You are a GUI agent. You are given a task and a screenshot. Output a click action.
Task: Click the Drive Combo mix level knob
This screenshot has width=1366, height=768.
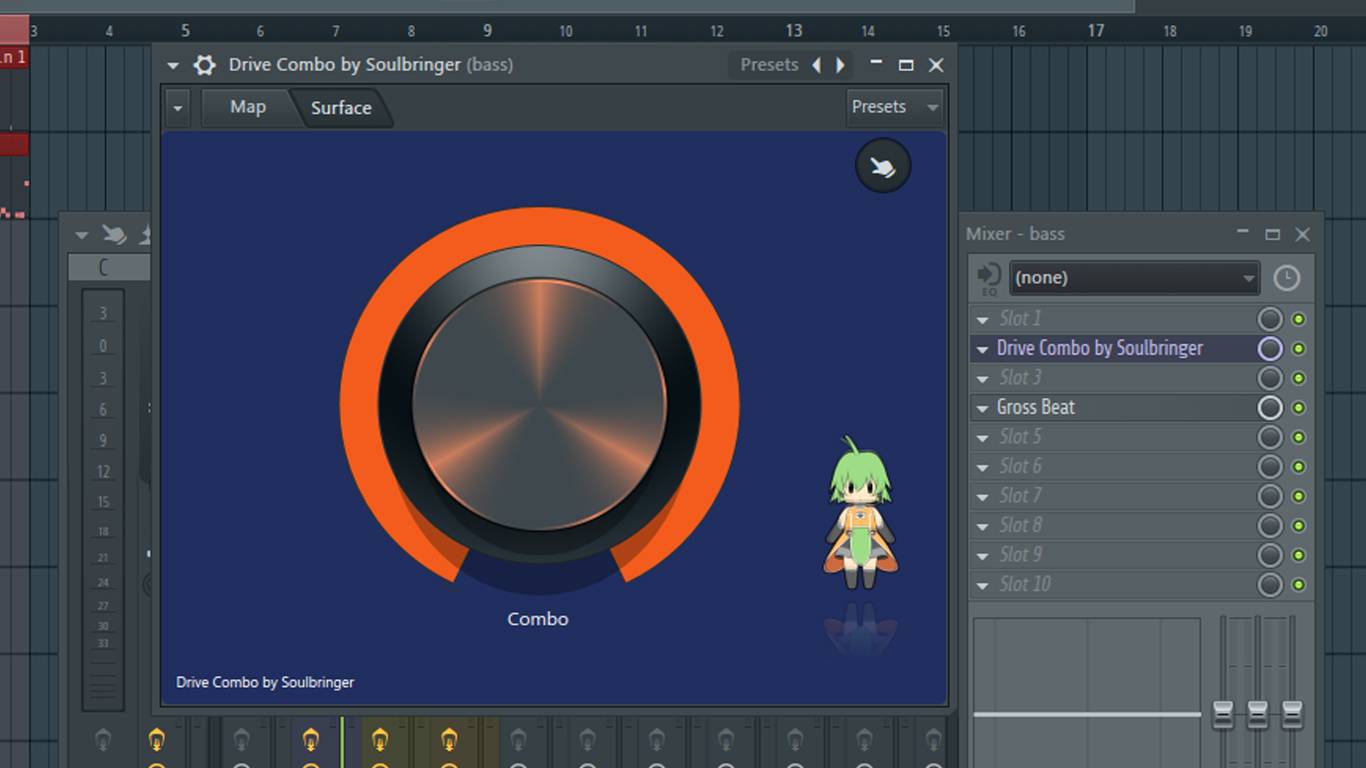(x=1269, y=349)
